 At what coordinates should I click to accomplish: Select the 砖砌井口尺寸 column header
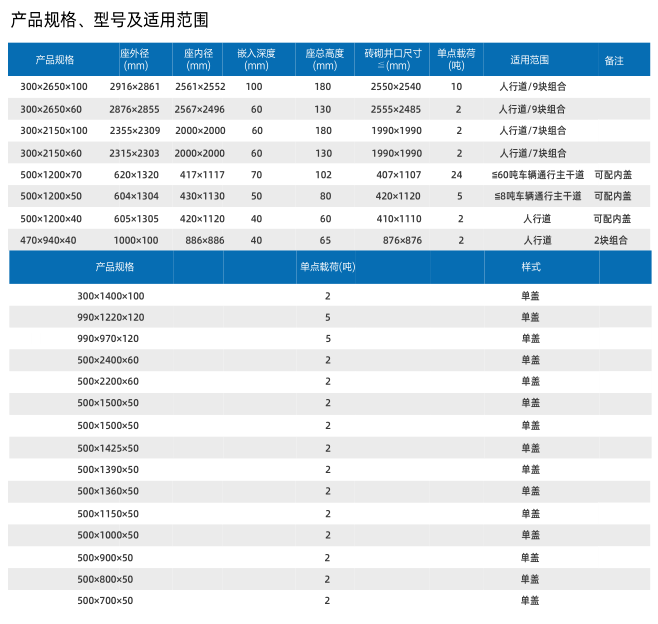point(393,60)
